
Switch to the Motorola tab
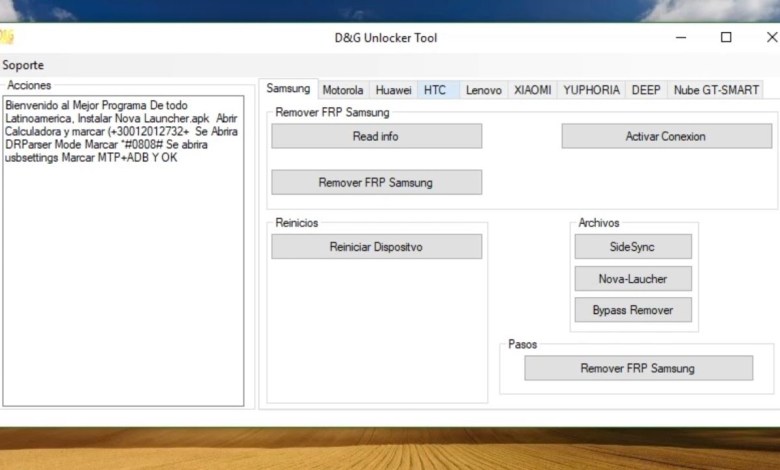pos(343,90)
